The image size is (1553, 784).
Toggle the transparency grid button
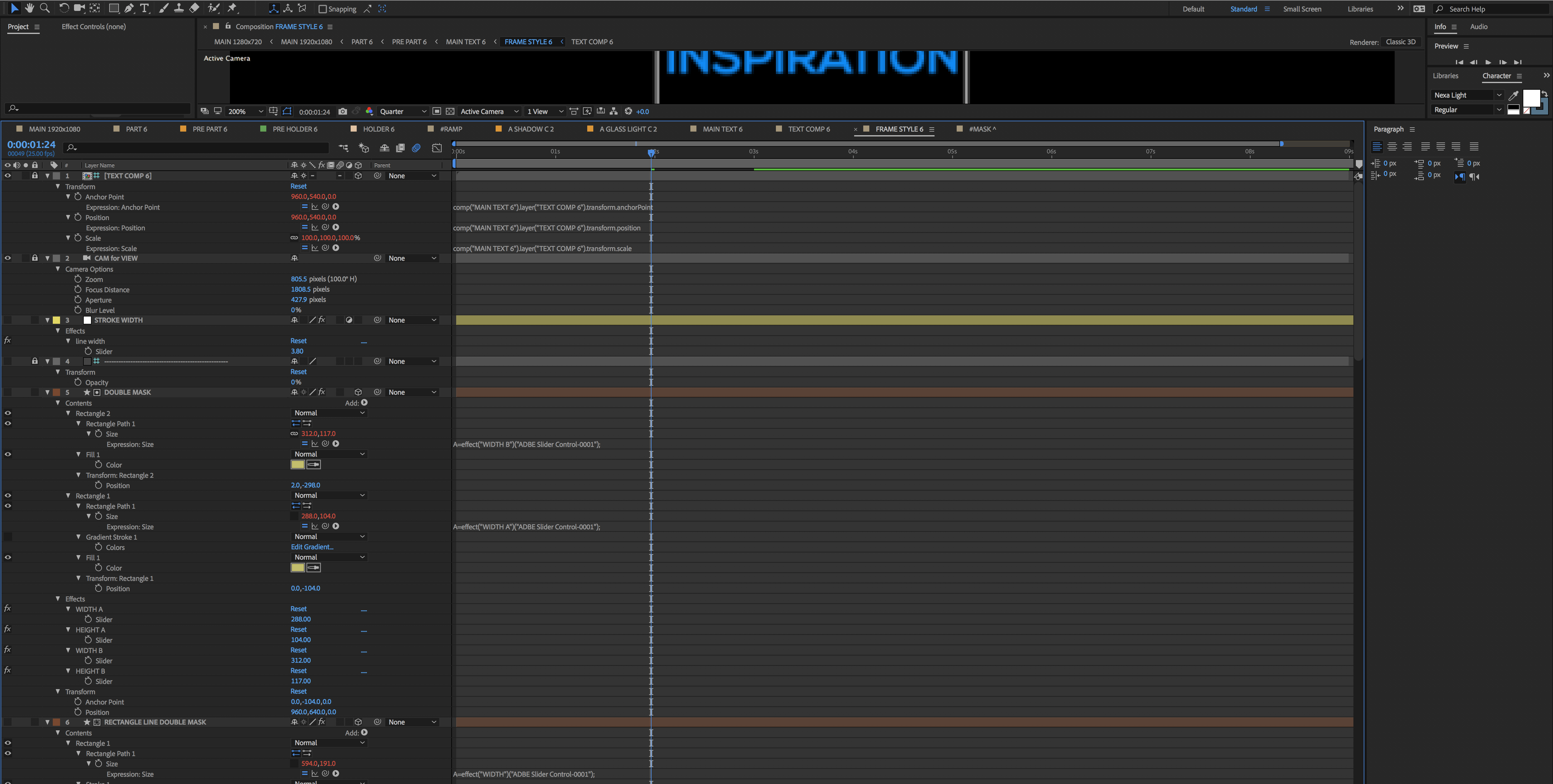click(x=450, y=112)
